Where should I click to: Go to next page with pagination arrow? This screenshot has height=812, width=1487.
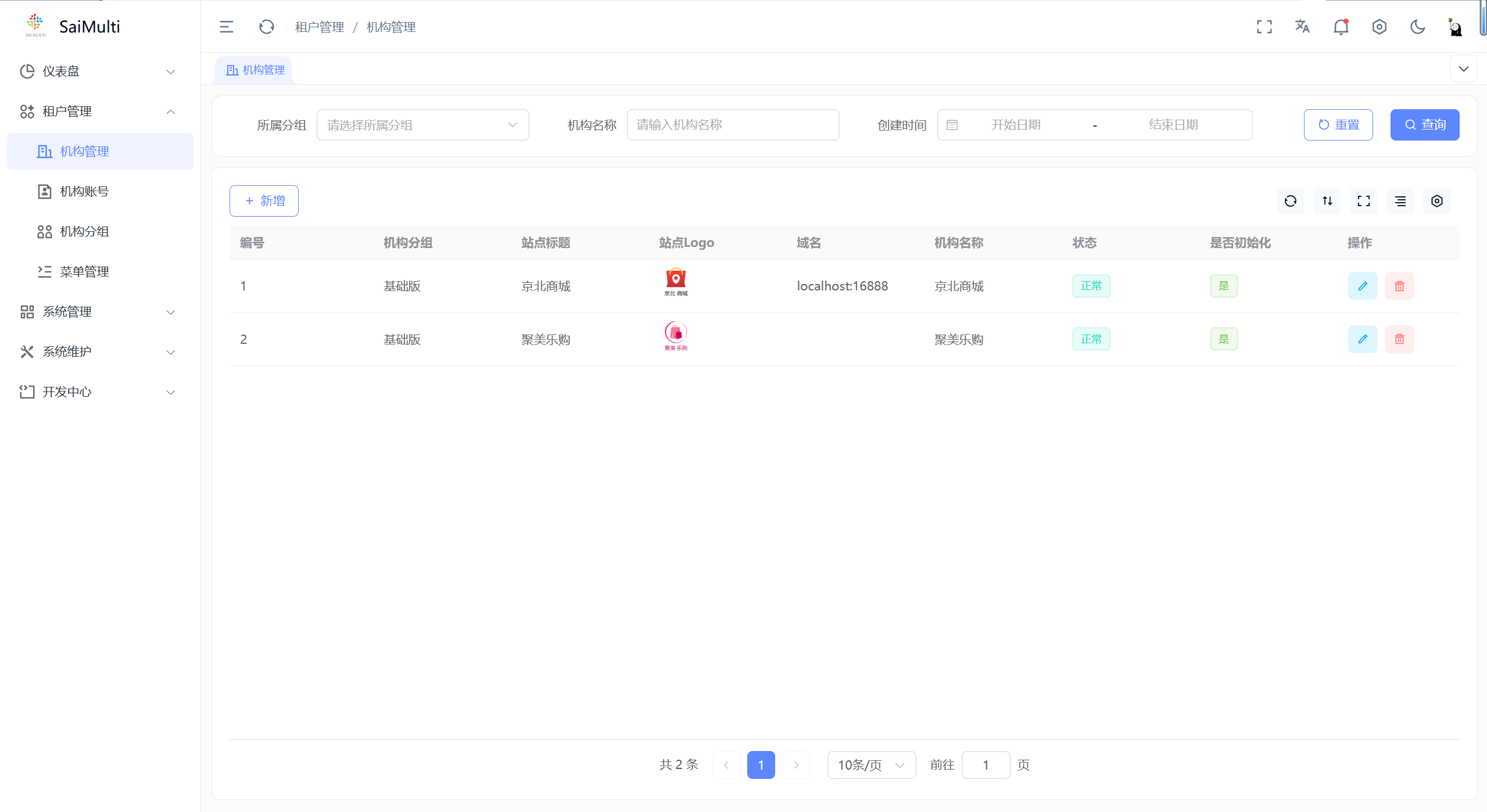[796, 765]
